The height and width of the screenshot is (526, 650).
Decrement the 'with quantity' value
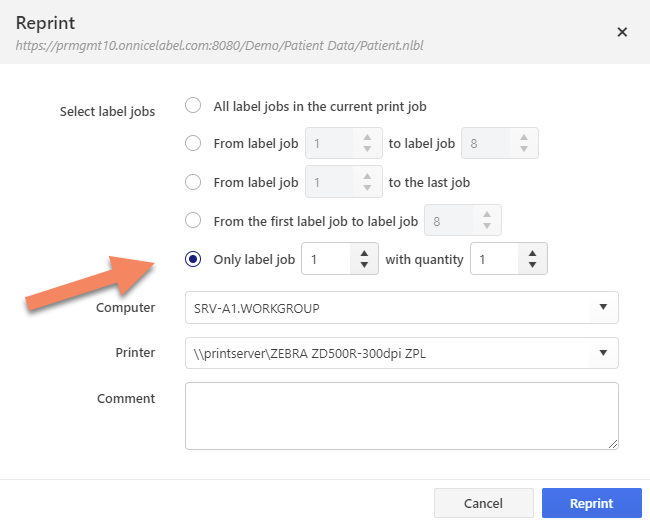click(x=532, y=266)
